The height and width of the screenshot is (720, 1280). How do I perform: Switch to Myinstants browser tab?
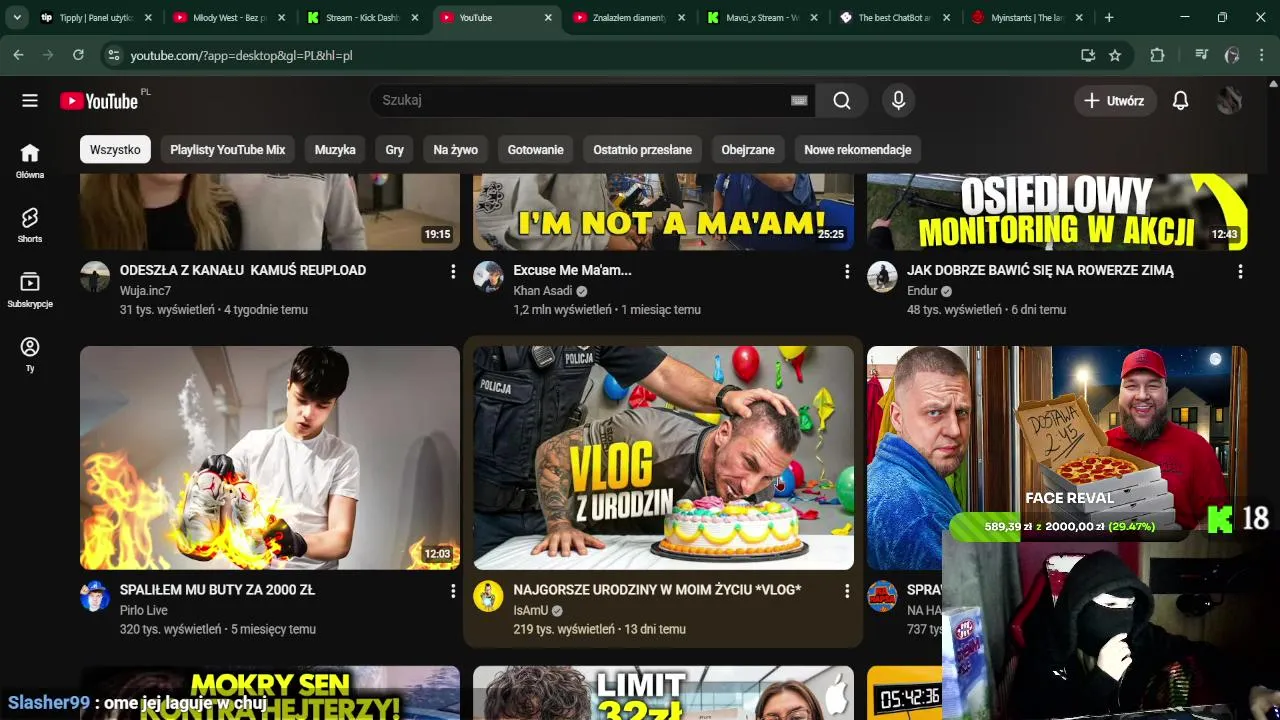tap(1026, 17)
